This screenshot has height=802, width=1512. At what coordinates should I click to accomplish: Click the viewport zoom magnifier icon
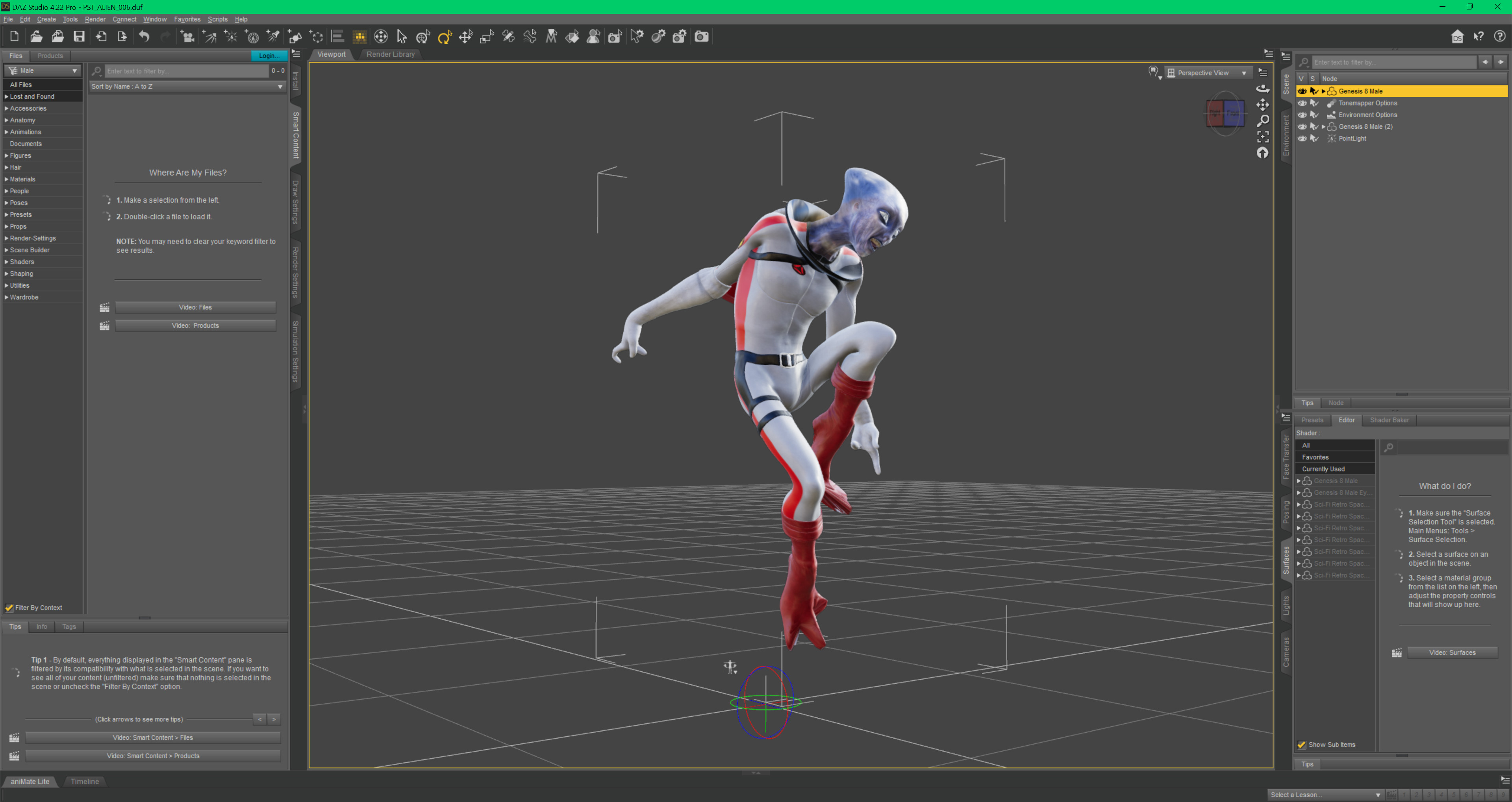pyautogui.click(x=1262, y=120)
